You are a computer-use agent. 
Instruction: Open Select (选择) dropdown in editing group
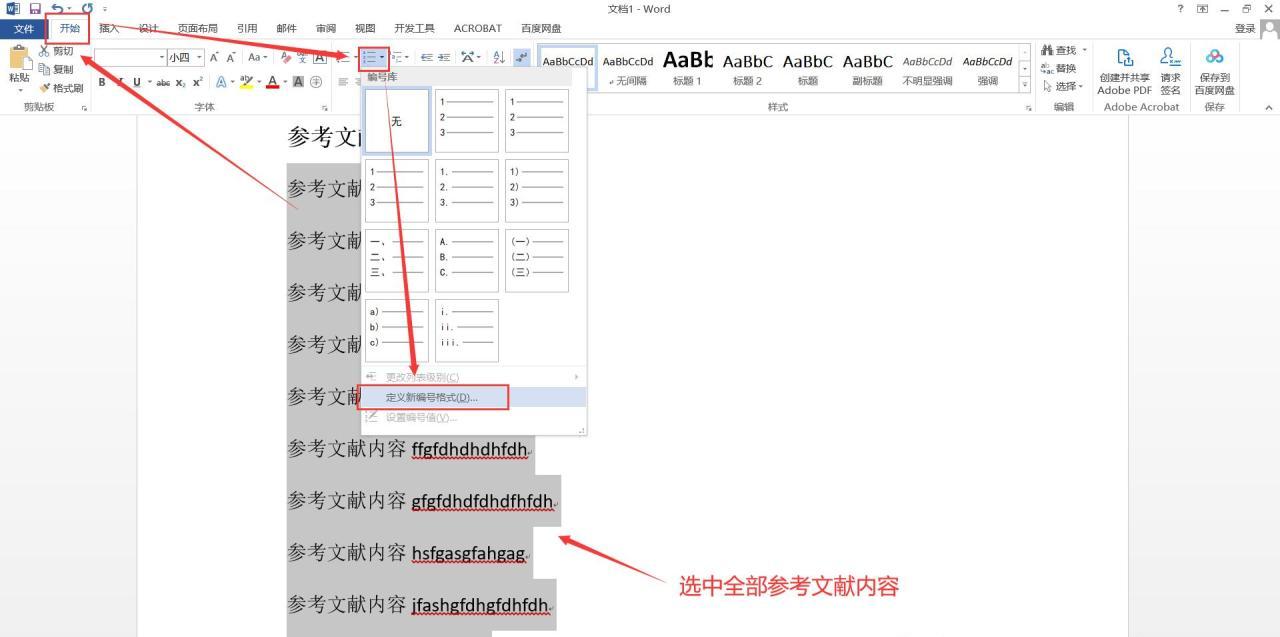click(1064, 86)
